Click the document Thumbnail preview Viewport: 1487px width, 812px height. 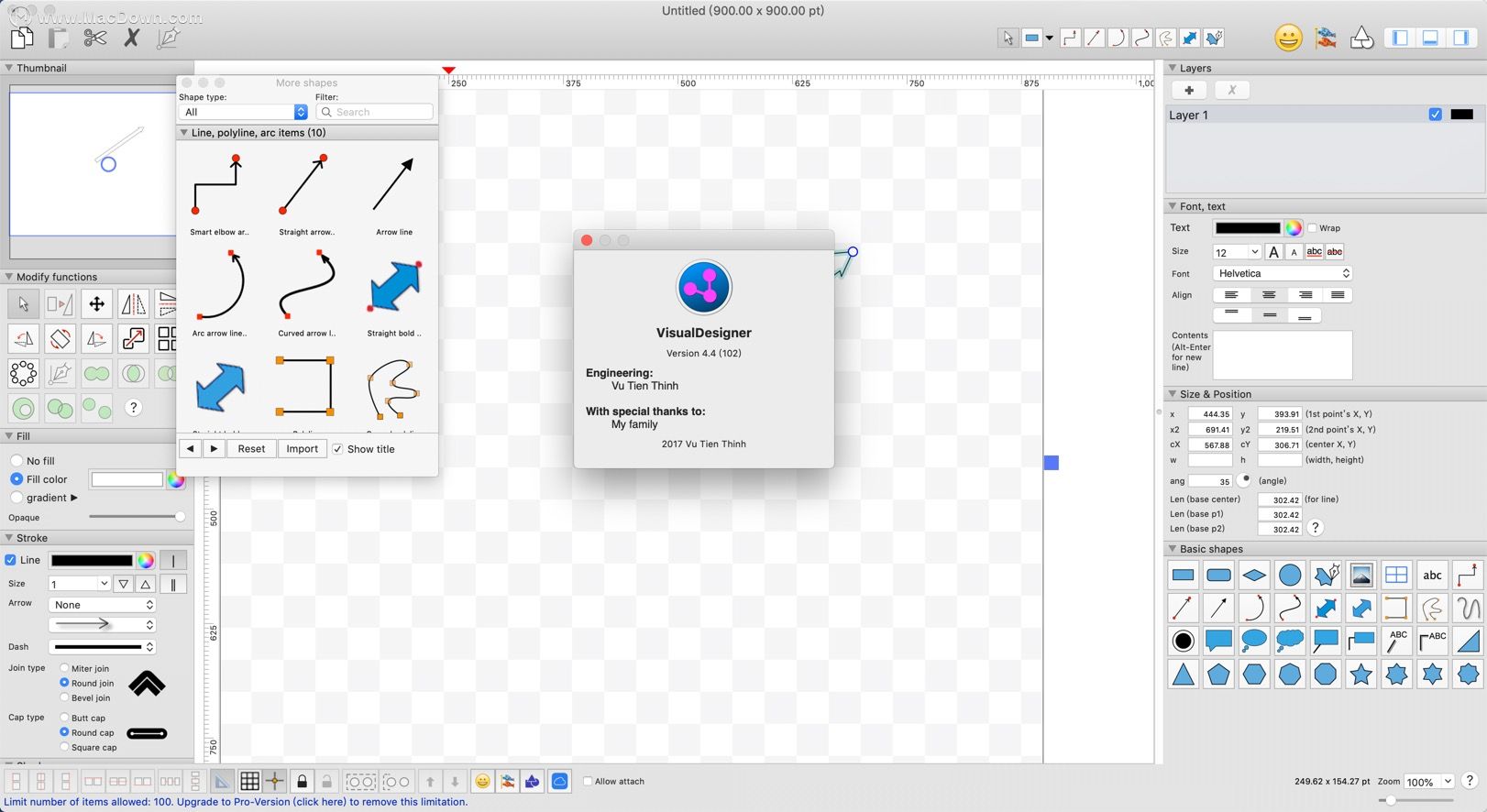92,162
